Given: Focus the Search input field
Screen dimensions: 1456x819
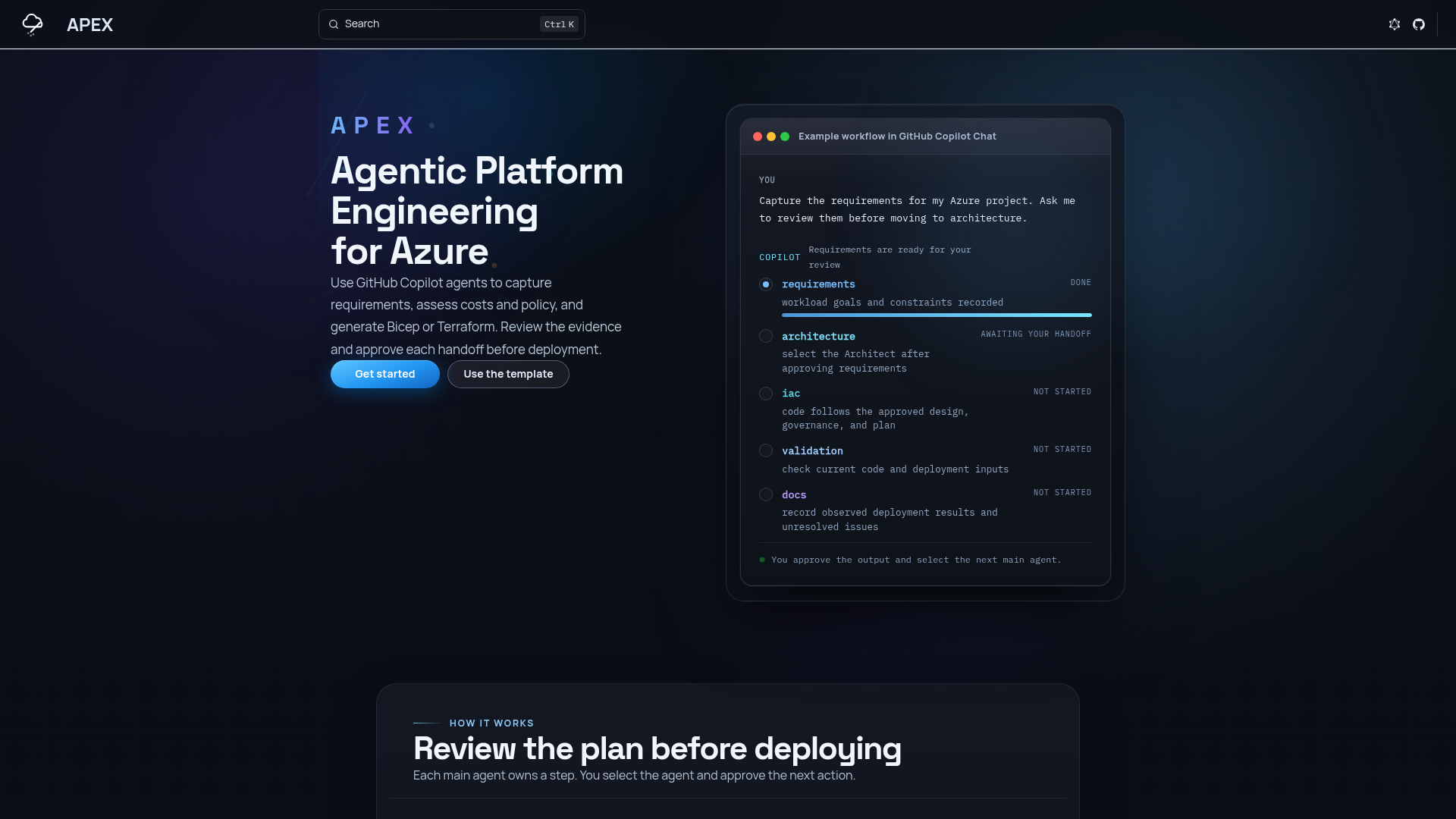Looking at the screenshot, I should point(452,24).
